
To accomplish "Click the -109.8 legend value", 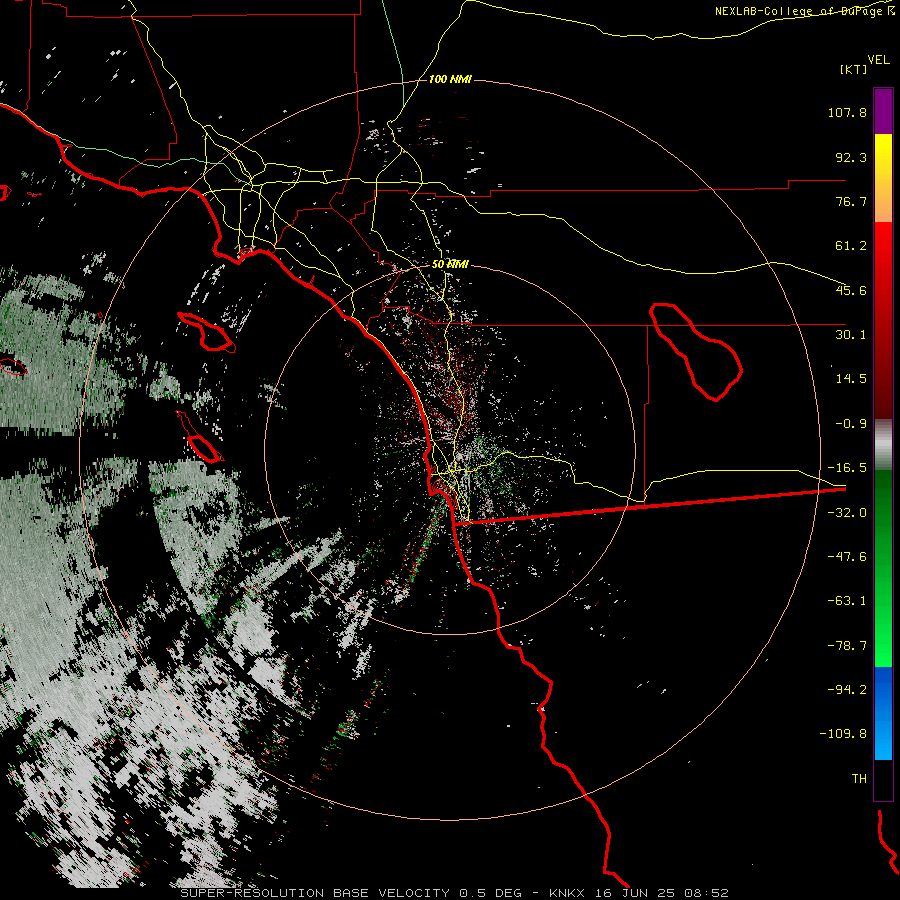I will coord(843,734).
